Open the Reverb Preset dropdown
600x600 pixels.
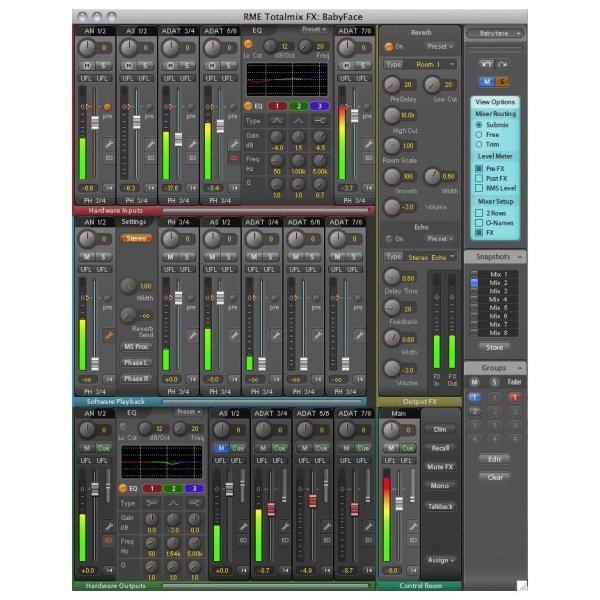(439, 47)
